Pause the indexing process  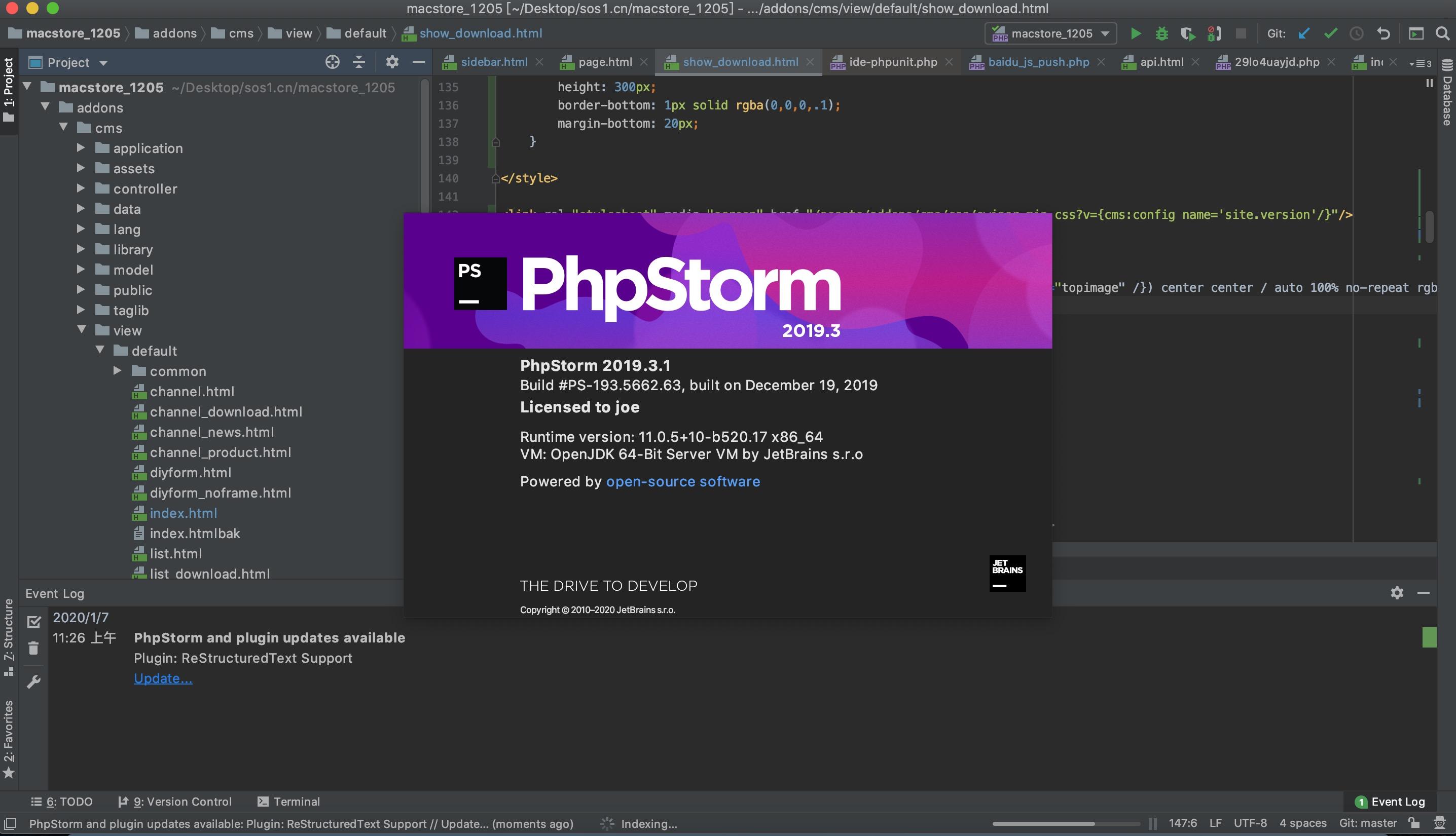(x=1152, y=823)
